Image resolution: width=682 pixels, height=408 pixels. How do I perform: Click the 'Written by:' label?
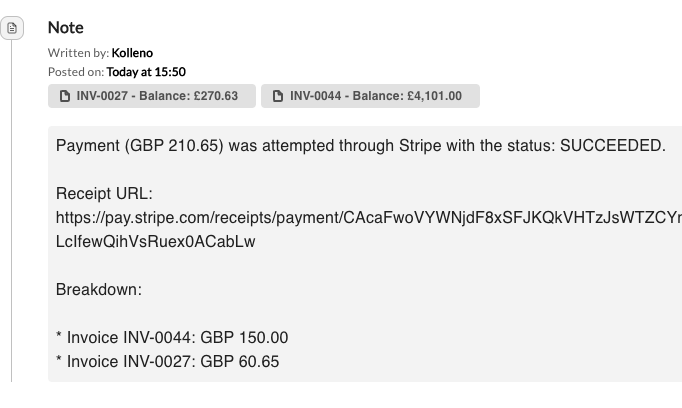click(x=78, y=53)
